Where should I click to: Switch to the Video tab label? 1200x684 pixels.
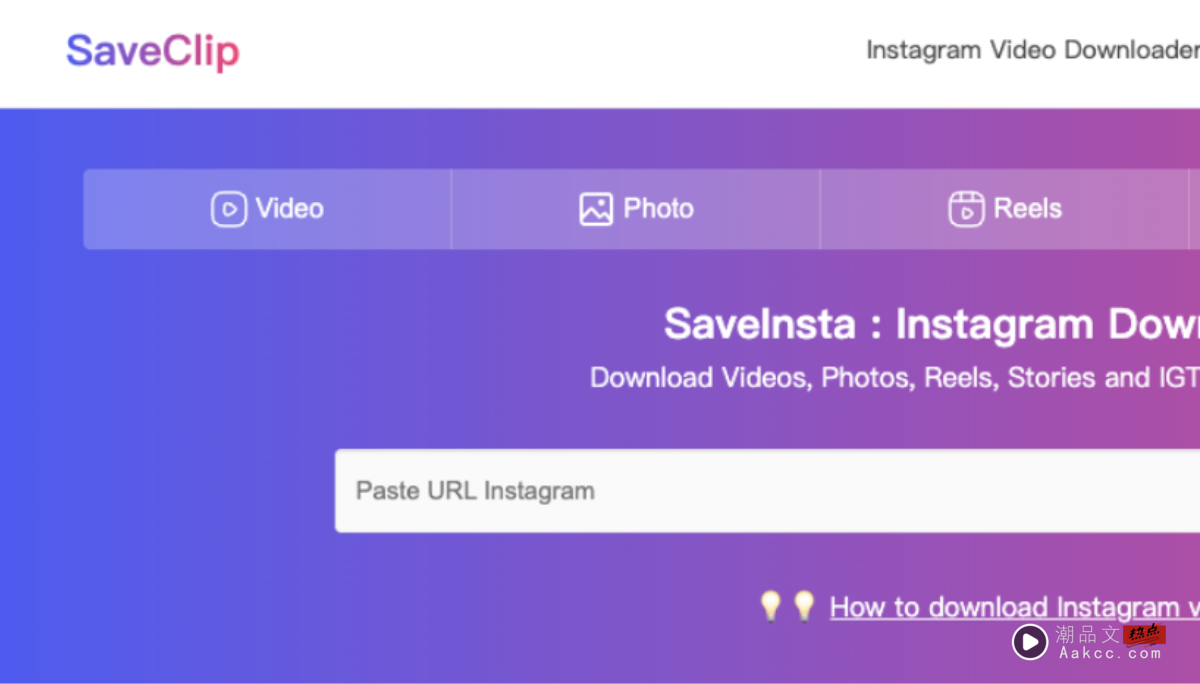(290, 209)
